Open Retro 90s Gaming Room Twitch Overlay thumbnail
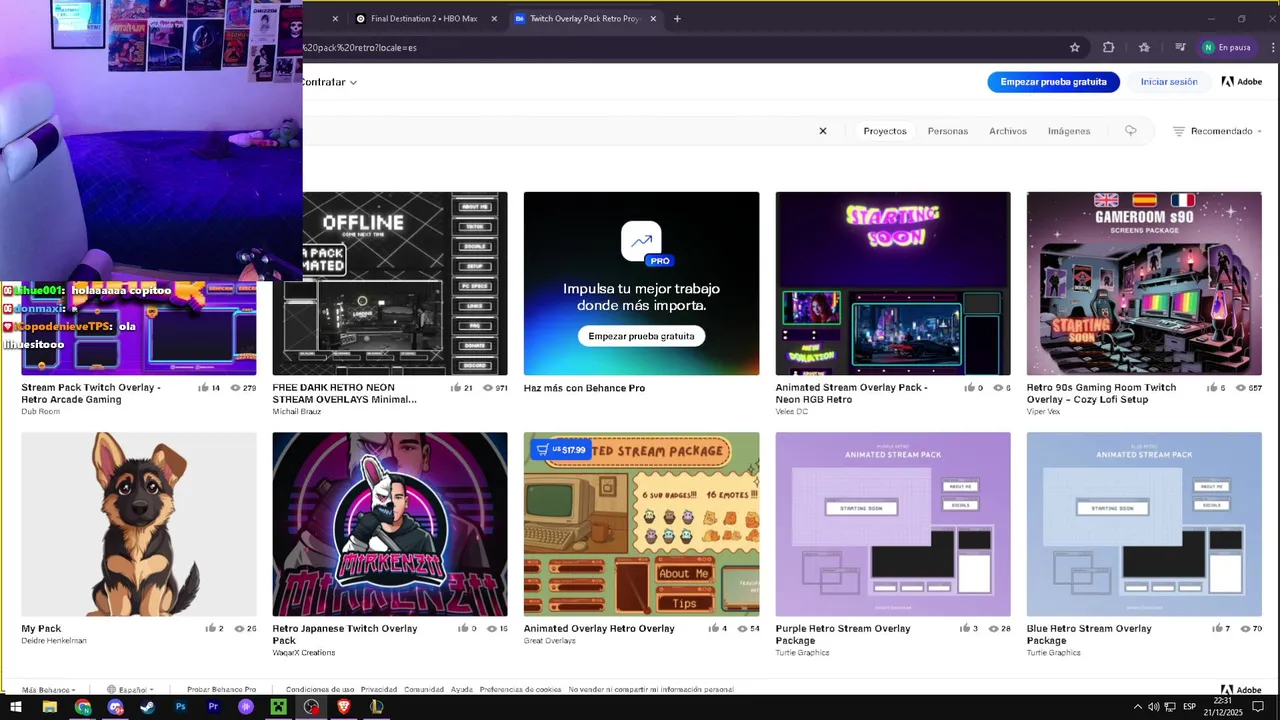 pyautogui.click(x=1144, y=283)
